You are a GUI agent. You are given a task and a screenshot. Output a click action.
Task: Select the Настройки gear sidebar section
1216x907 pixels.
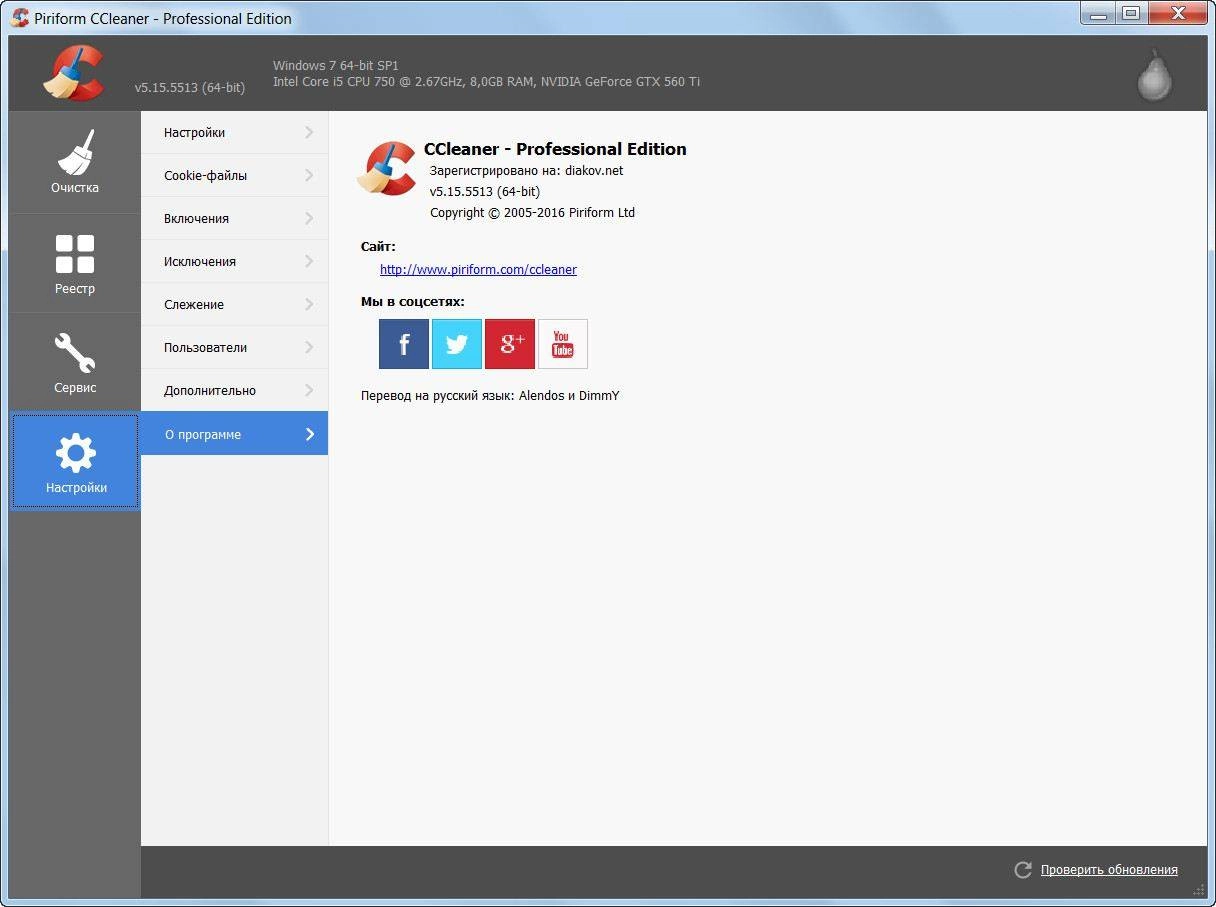pos(75,462)
